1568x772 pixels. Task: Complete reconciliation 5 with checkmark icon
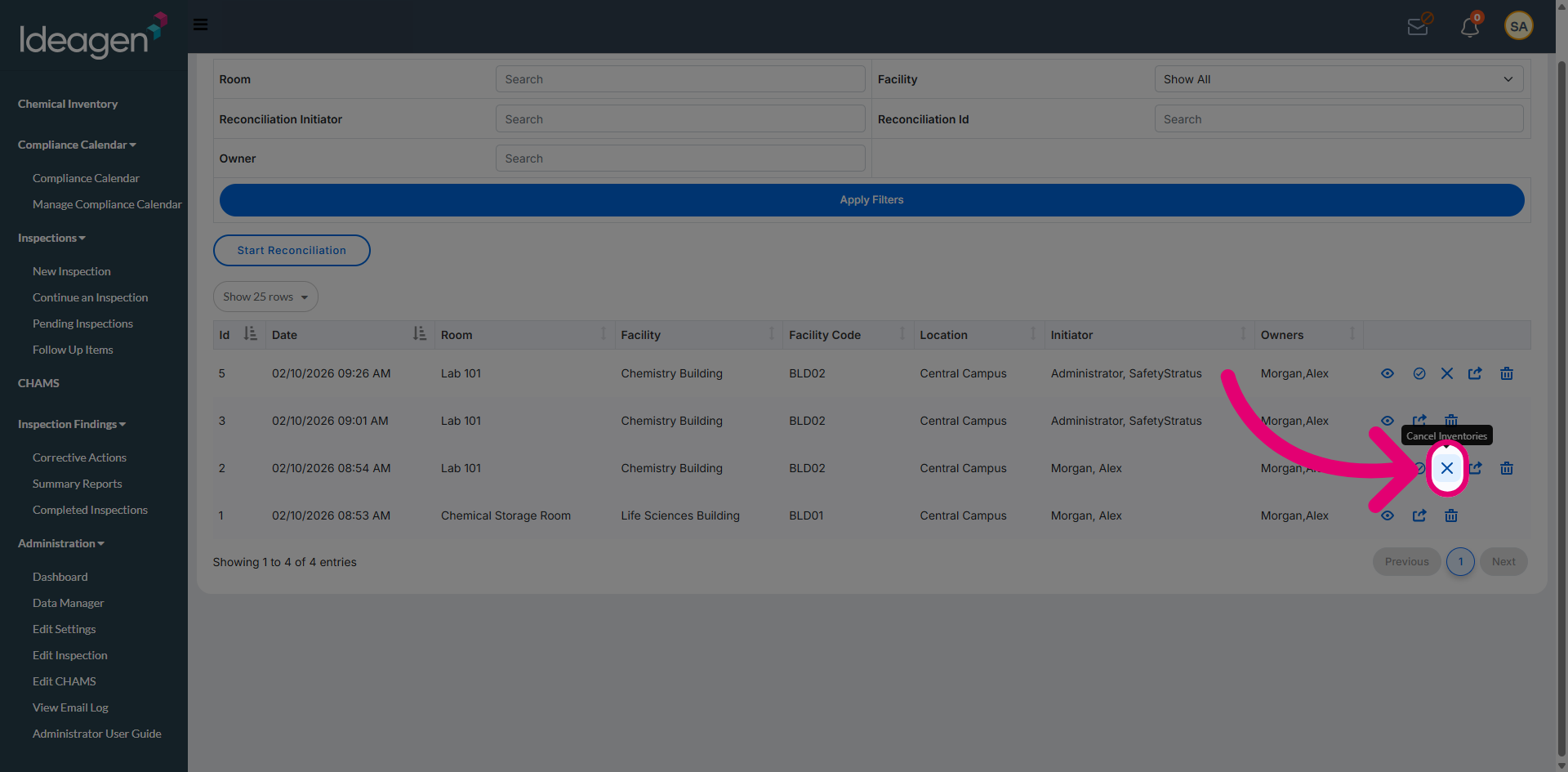[x=1419, y=373]
